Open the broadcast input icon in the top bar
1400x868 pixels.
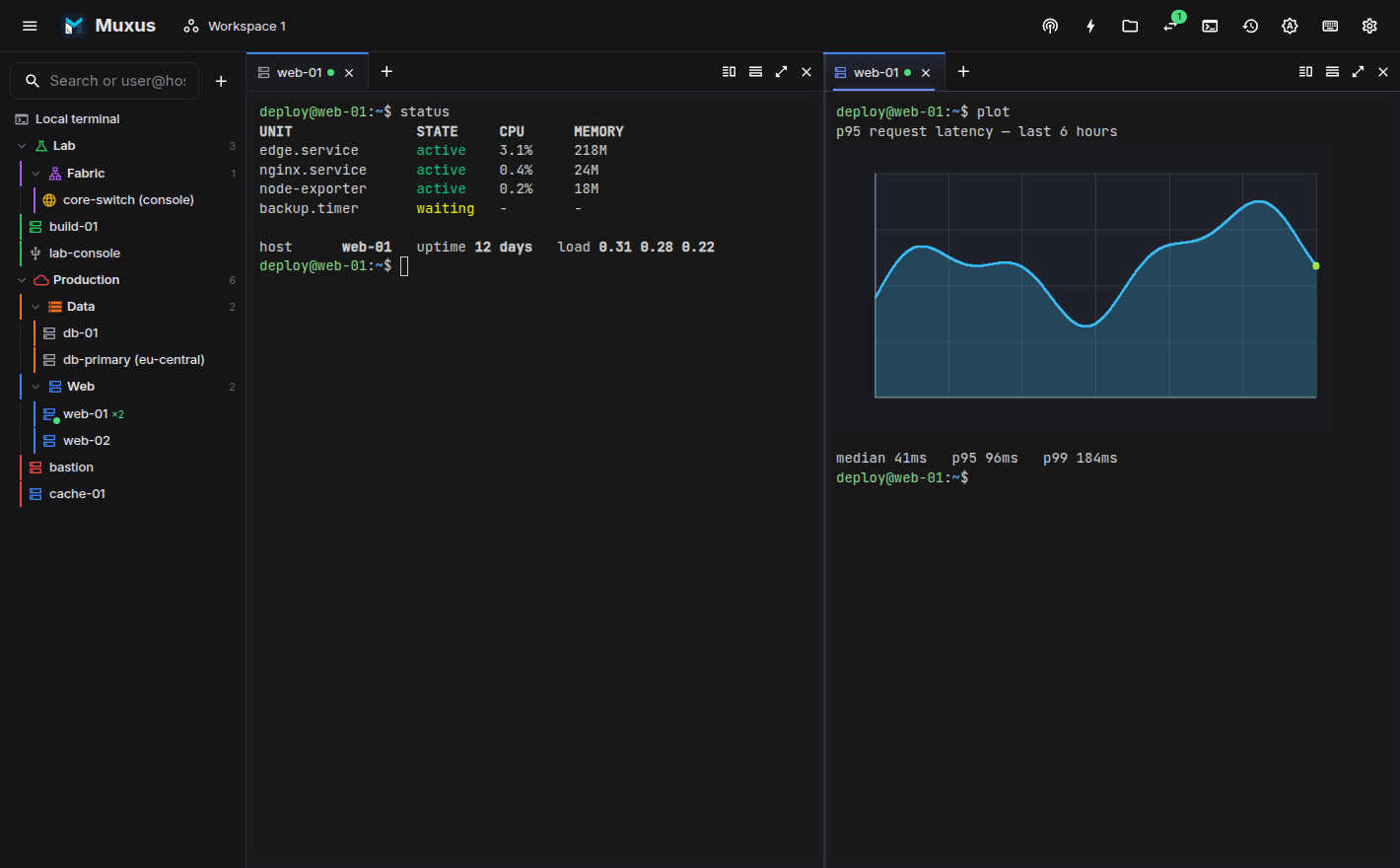1050,26
